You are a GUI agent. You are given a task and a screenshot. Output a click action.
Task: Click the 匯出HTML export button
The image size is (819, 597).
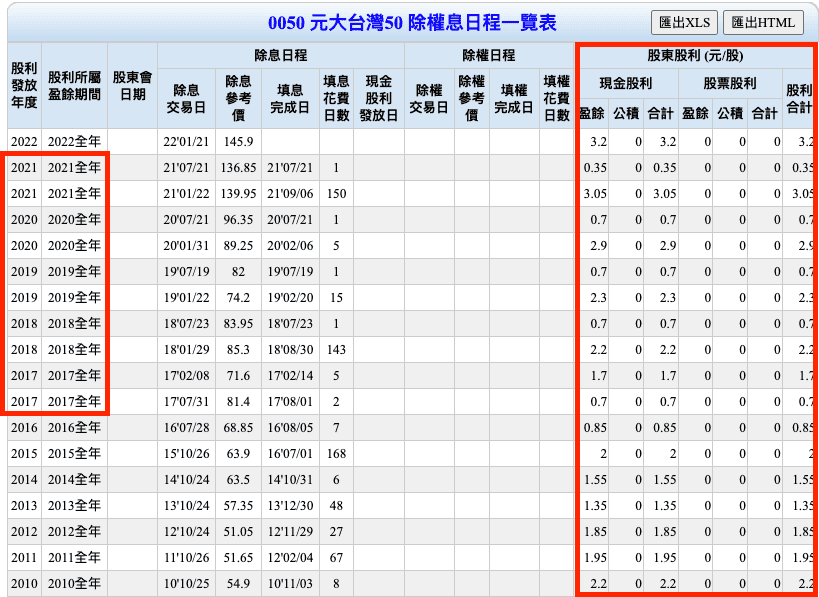(763, 22)
